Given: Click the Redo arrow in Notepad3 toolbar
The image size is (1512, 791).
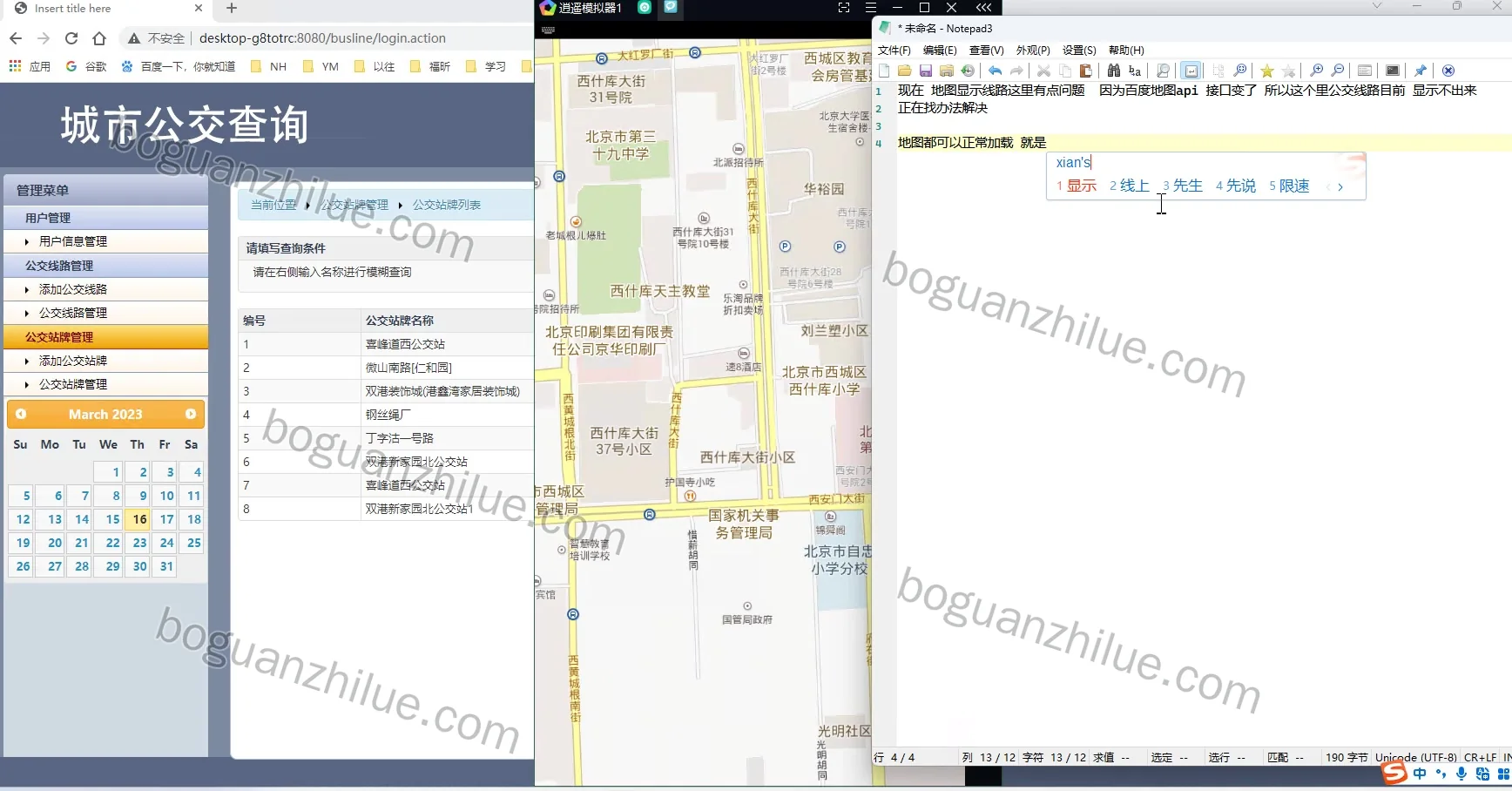Looking at the screenshot, I should 1016,71.
